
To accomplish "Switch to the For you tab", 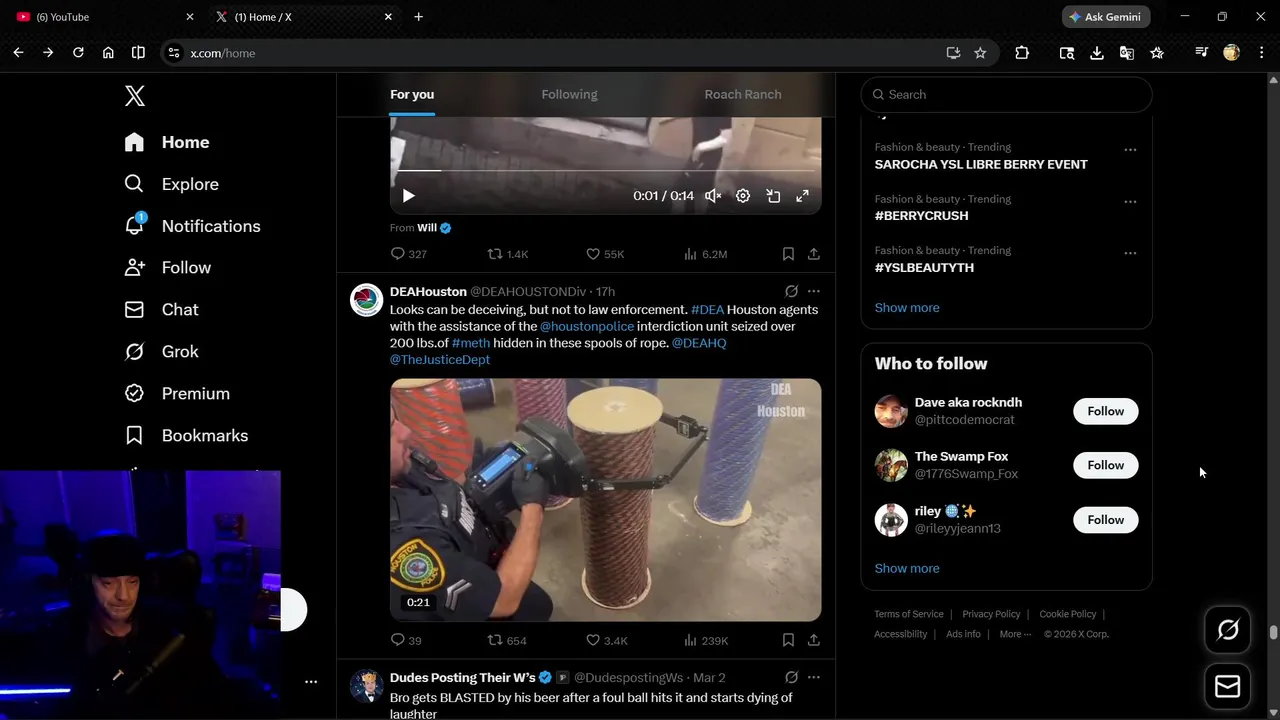I will click(x=412, y=94).
